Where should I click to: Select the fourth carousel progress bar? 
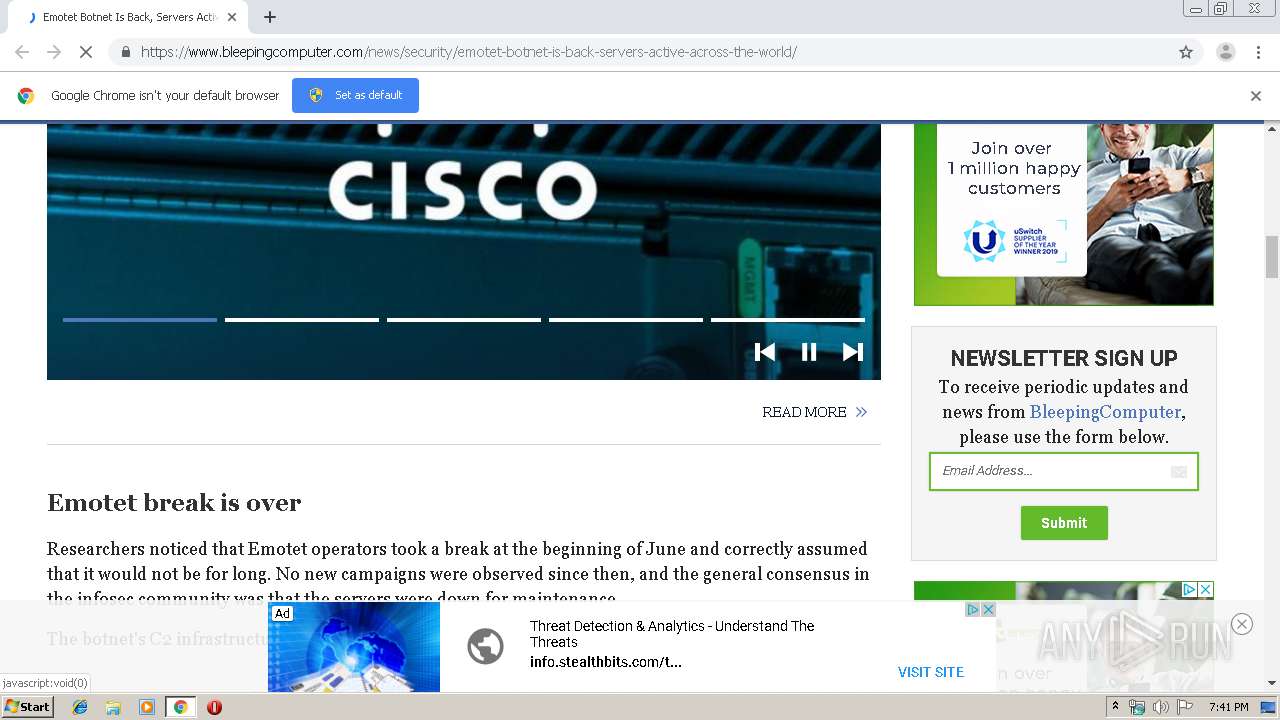click(x=626, y=320)
